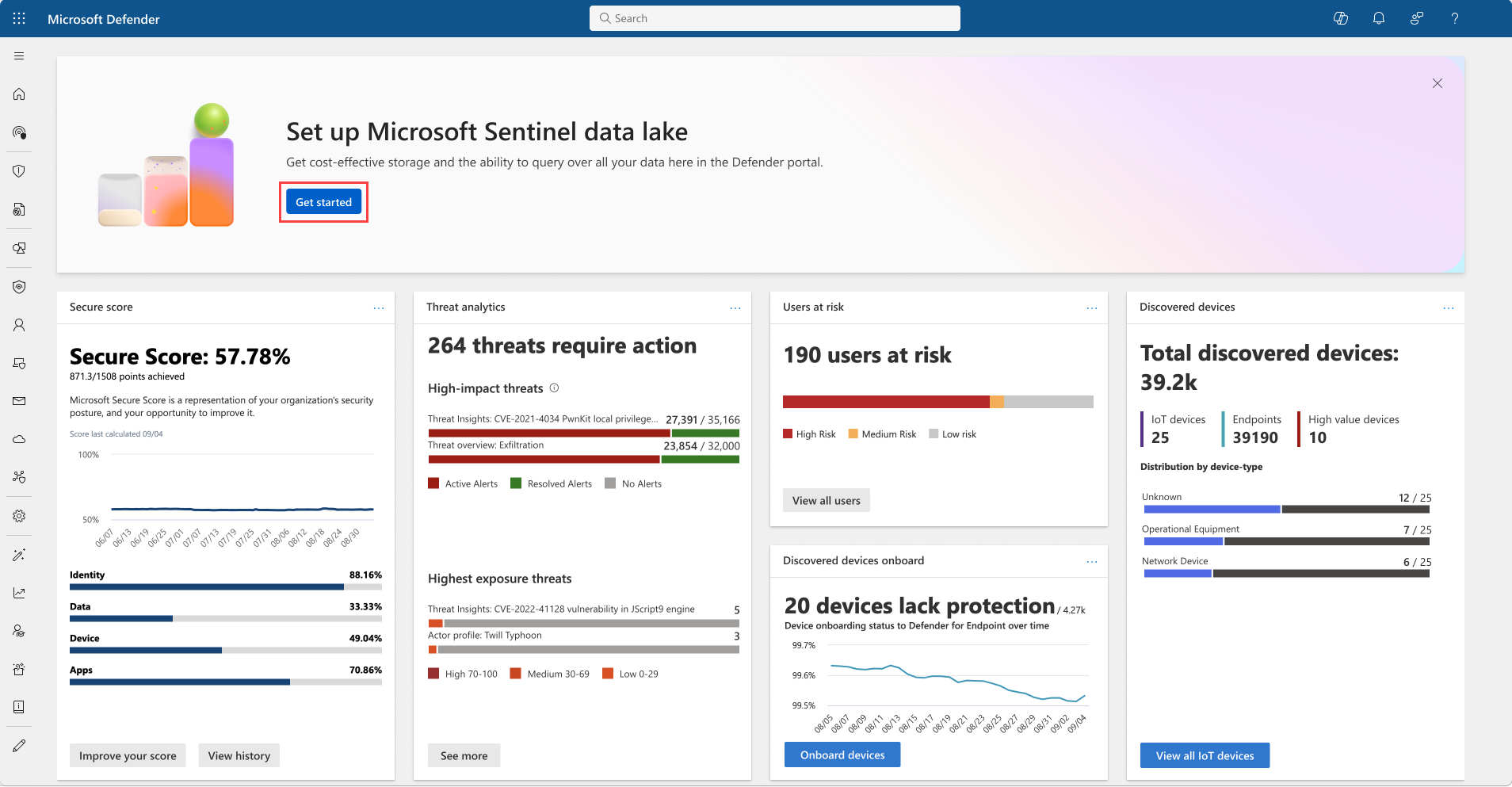Click the Secure Score: 57.78% heading
This screenshot has width=1512, height=787.
[x=180, y=357]
